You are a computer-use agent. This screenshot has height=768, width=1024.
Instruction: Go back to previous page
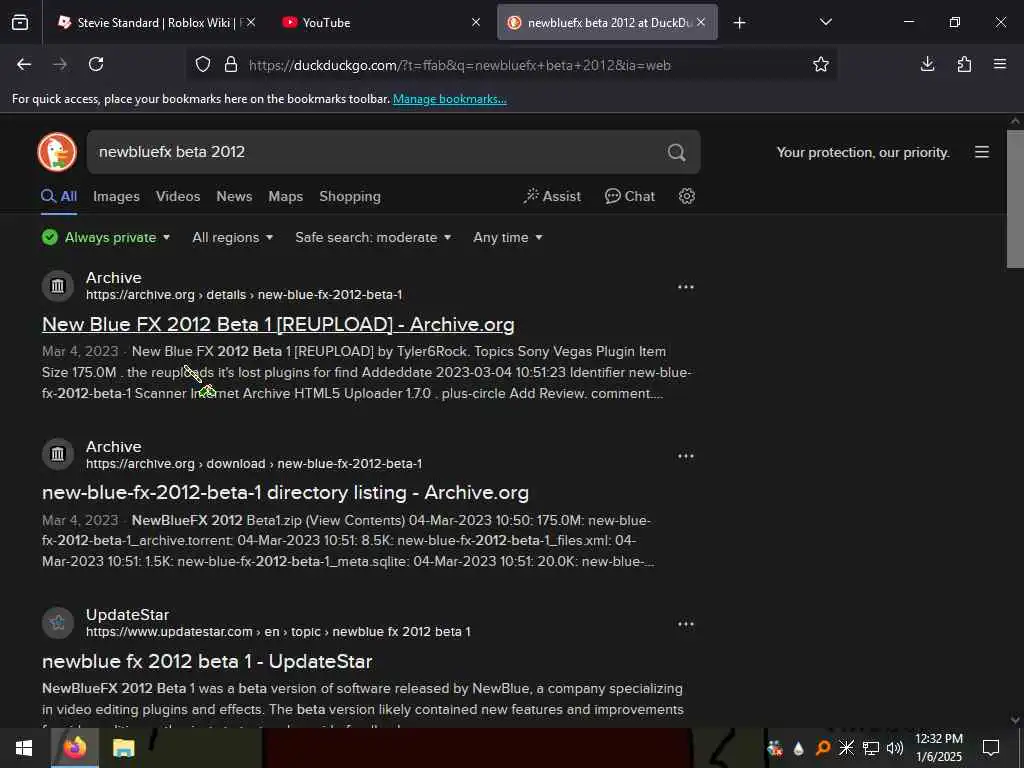[x=24, y=64]
